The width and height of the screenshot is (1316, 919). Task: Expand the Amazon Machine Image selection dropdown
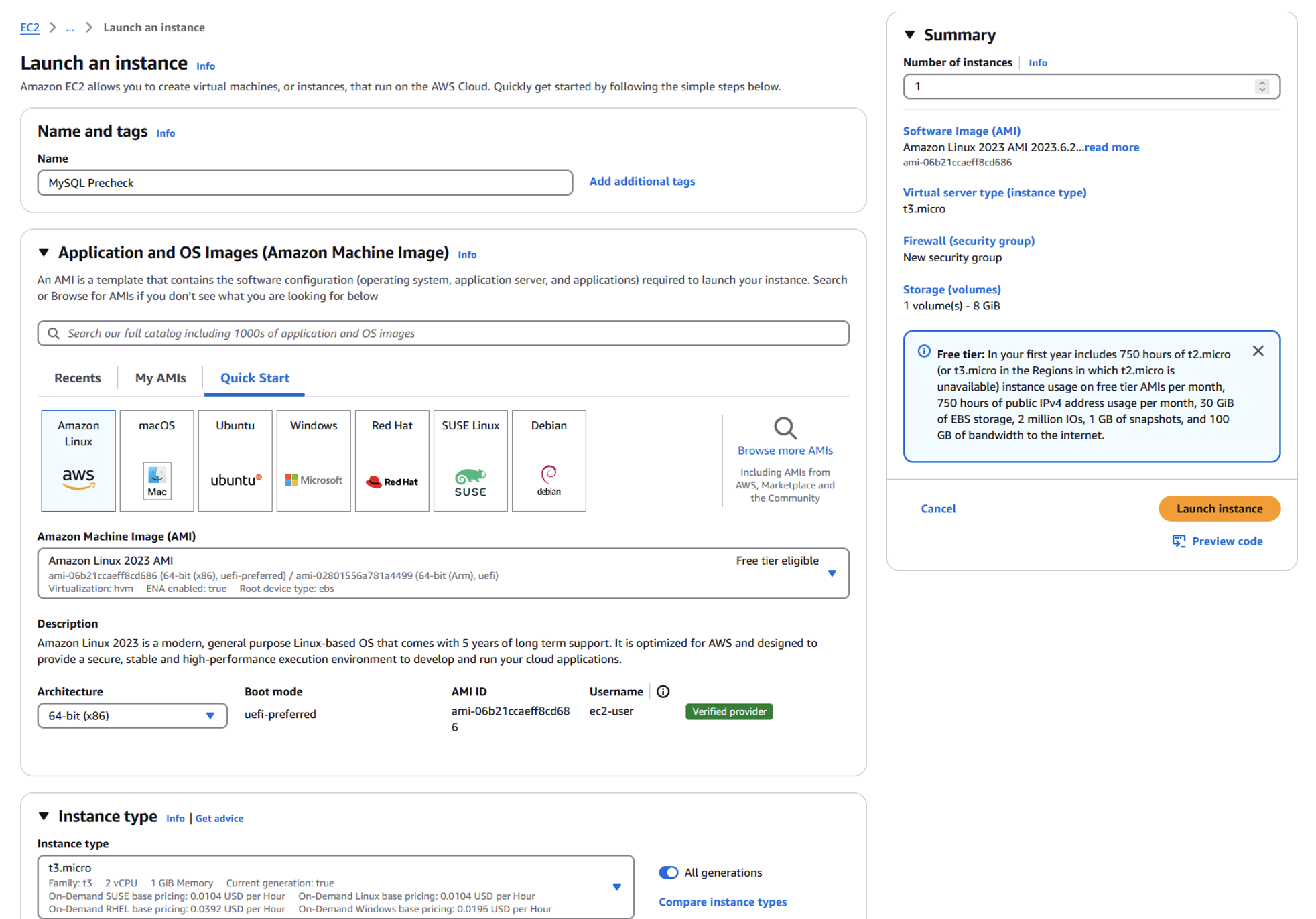(832, 573)
